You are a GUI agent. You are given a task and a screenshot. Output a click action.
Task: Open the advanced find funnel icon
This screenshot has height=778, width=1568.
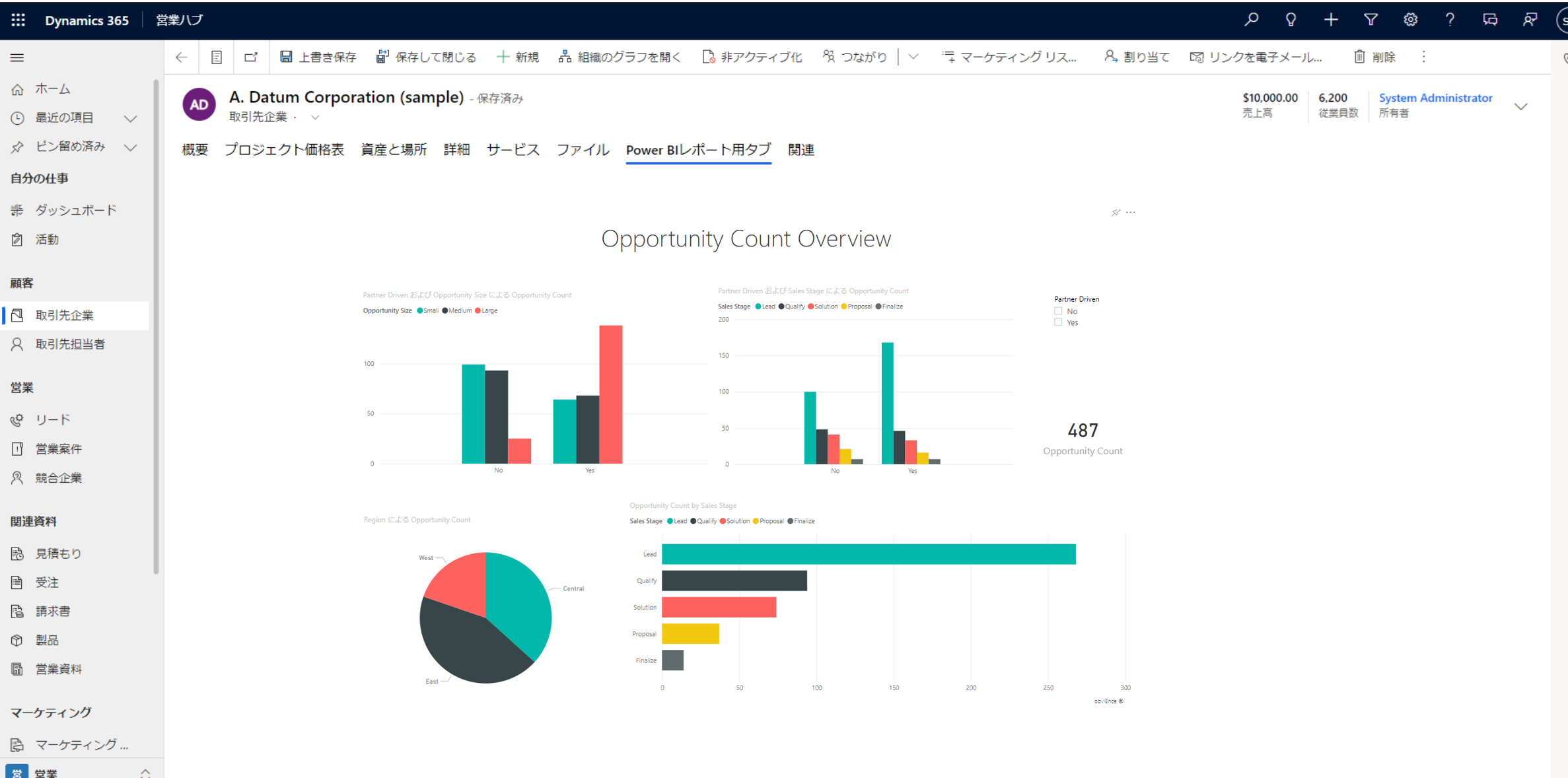pos(1371,20)
